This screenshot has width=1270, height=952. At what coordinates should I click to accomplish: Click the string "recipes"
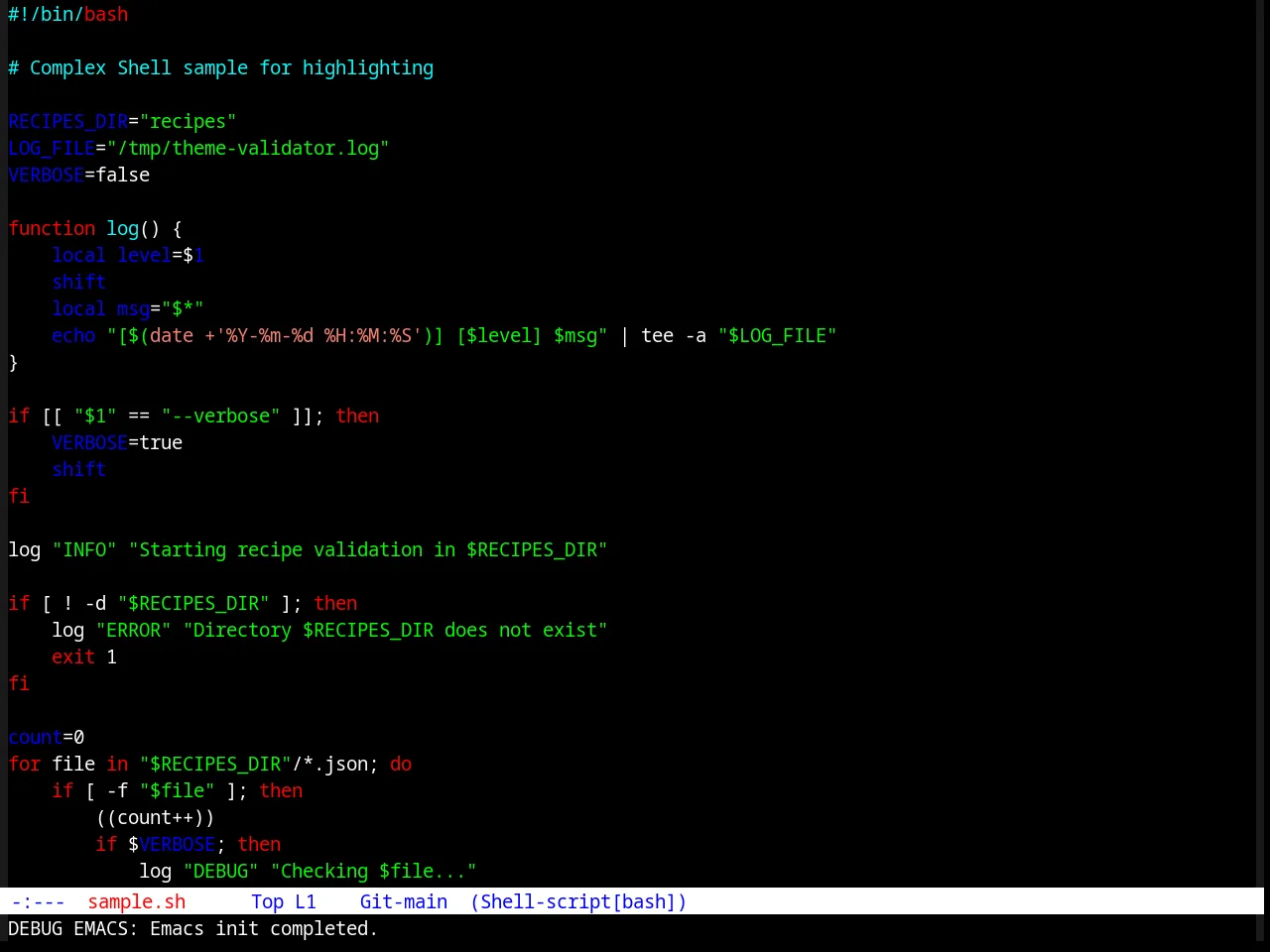(189, 121)
